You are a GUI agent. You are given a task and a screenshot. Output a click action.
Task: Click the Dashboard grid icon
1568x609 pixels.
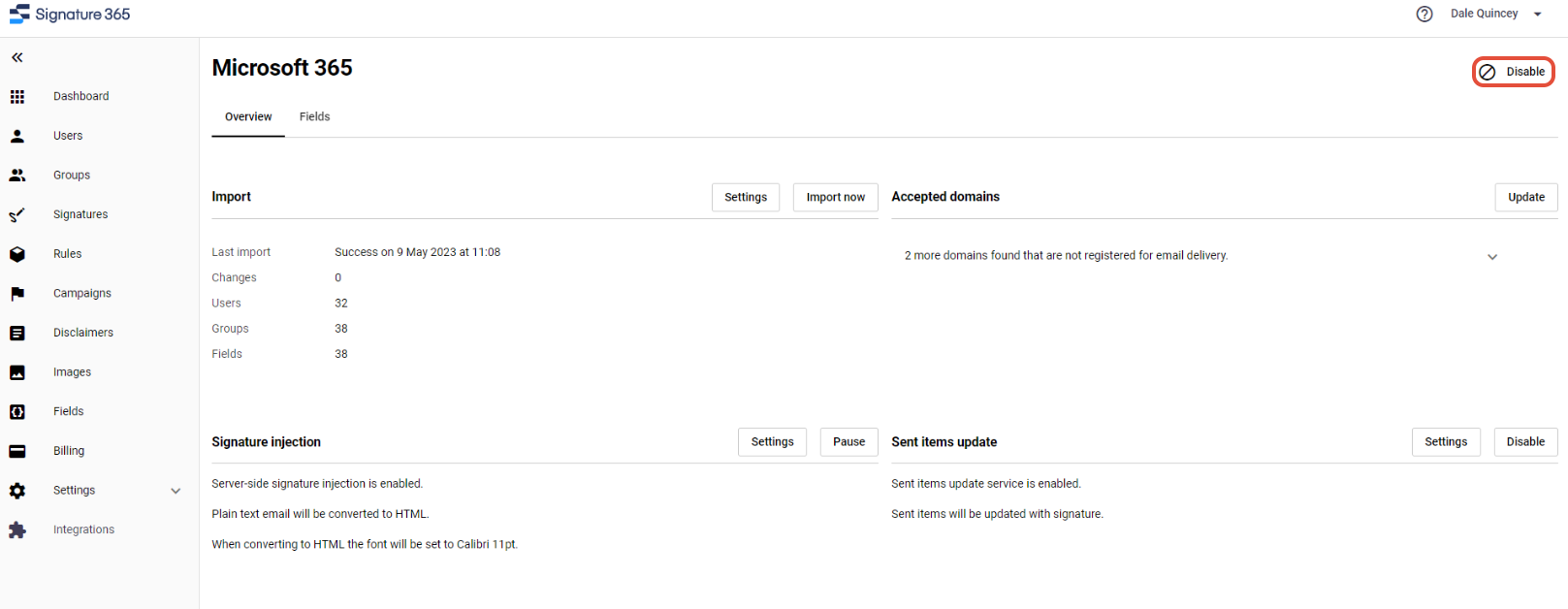pyautogui.click(x=17, y=96)
